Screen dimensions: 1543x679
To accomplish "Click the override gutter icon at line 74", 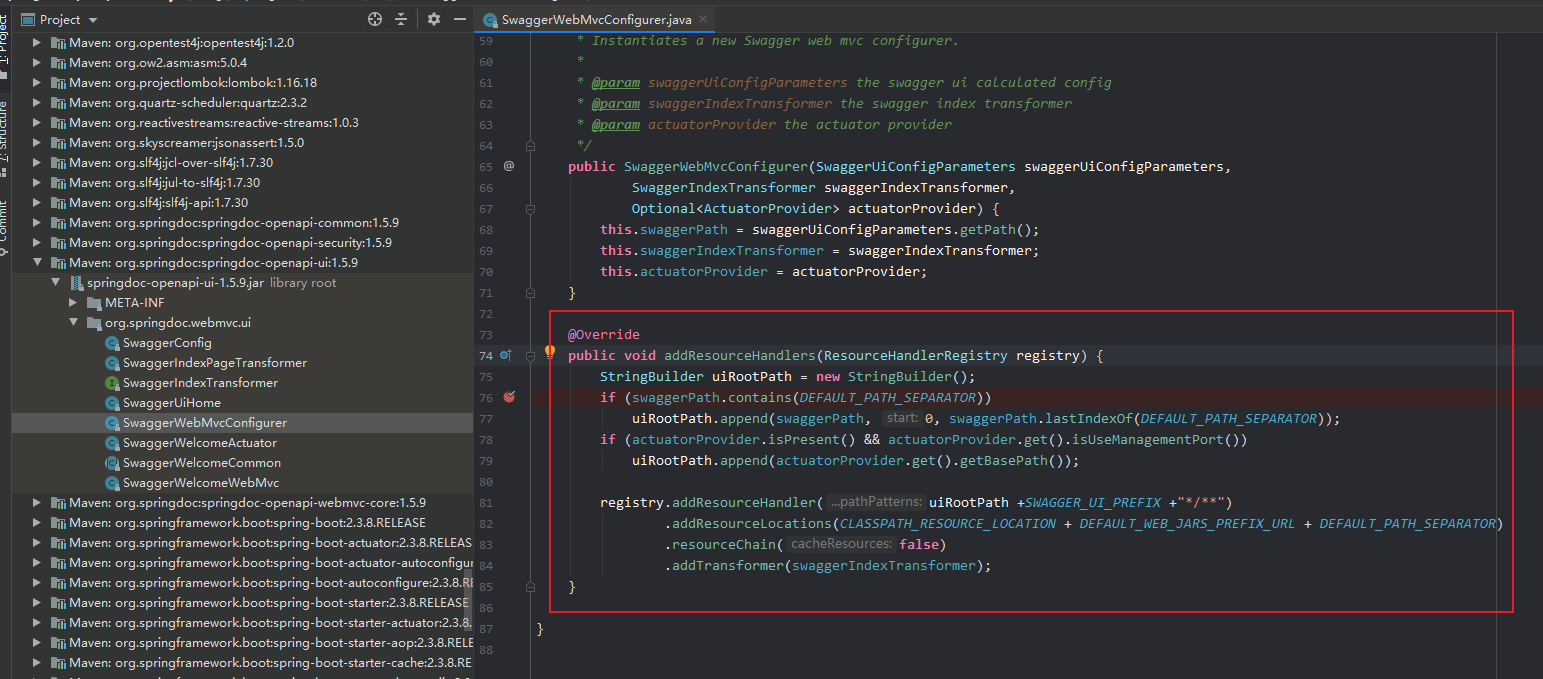I will click(x=506, y=355).
